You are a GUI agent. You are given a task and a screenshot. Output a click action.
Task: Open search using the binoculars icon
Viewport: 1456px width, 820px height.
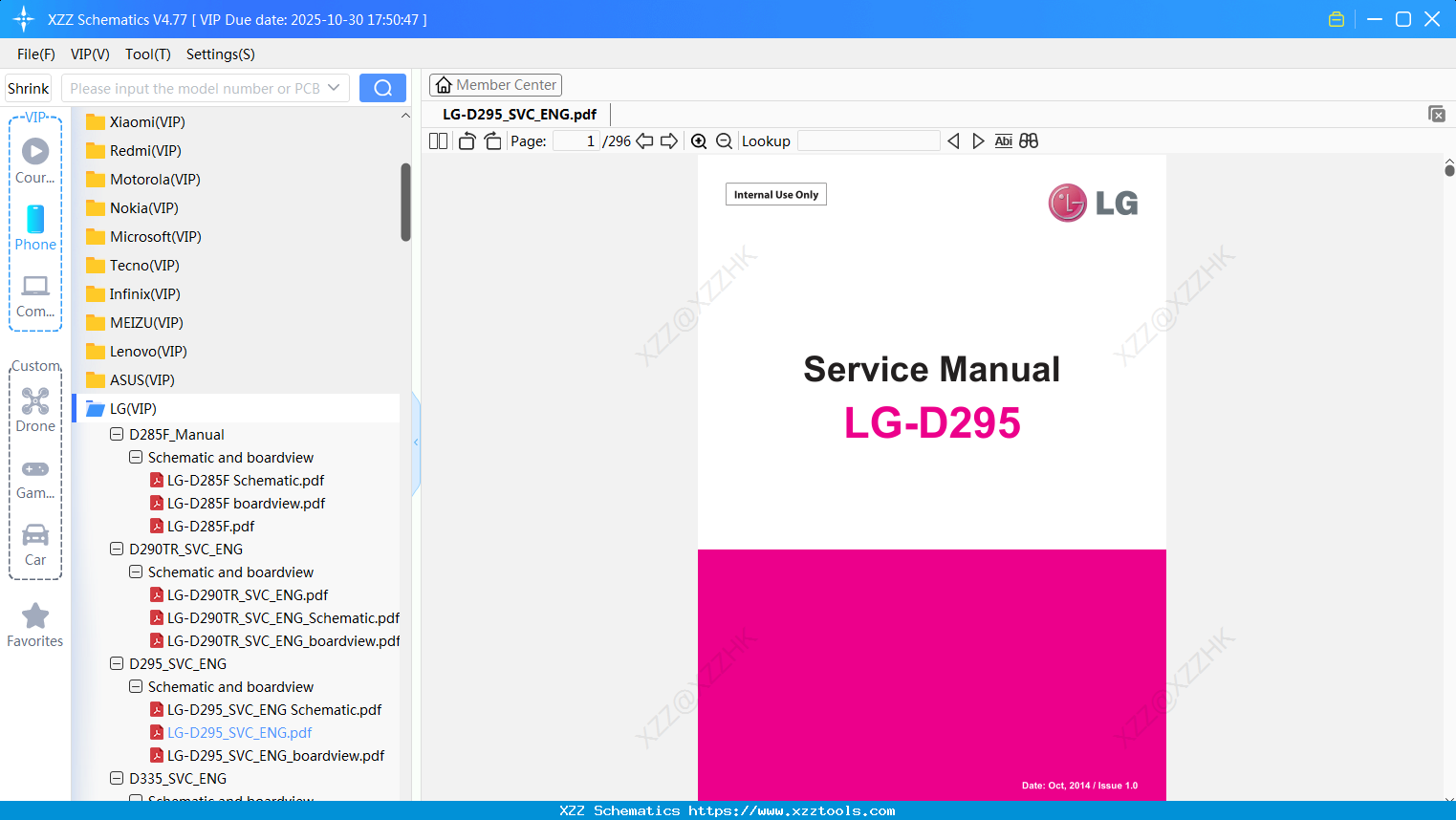click(x=1029, y=140)
